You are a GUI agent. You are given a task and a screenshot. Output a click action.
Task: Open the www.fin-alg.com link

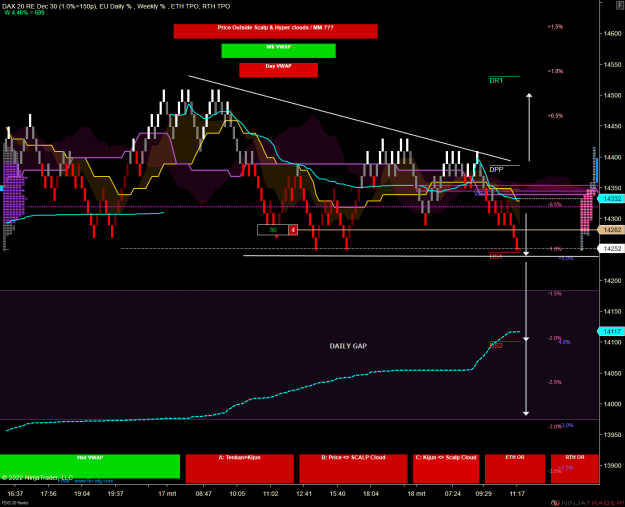pyautogui.click(x=94, y=481)
